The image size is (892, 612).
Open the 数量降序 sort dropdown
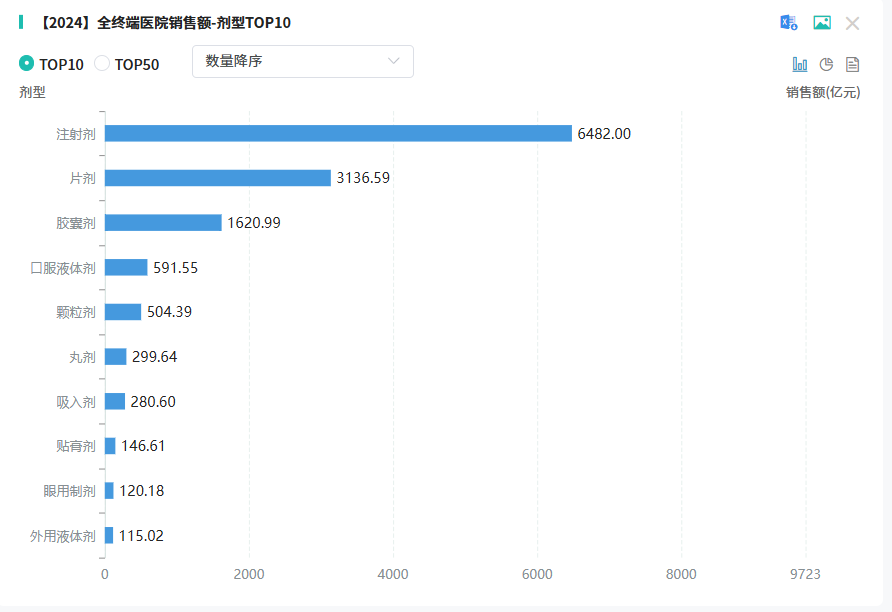pyautogui.click(x=302, y=61)
